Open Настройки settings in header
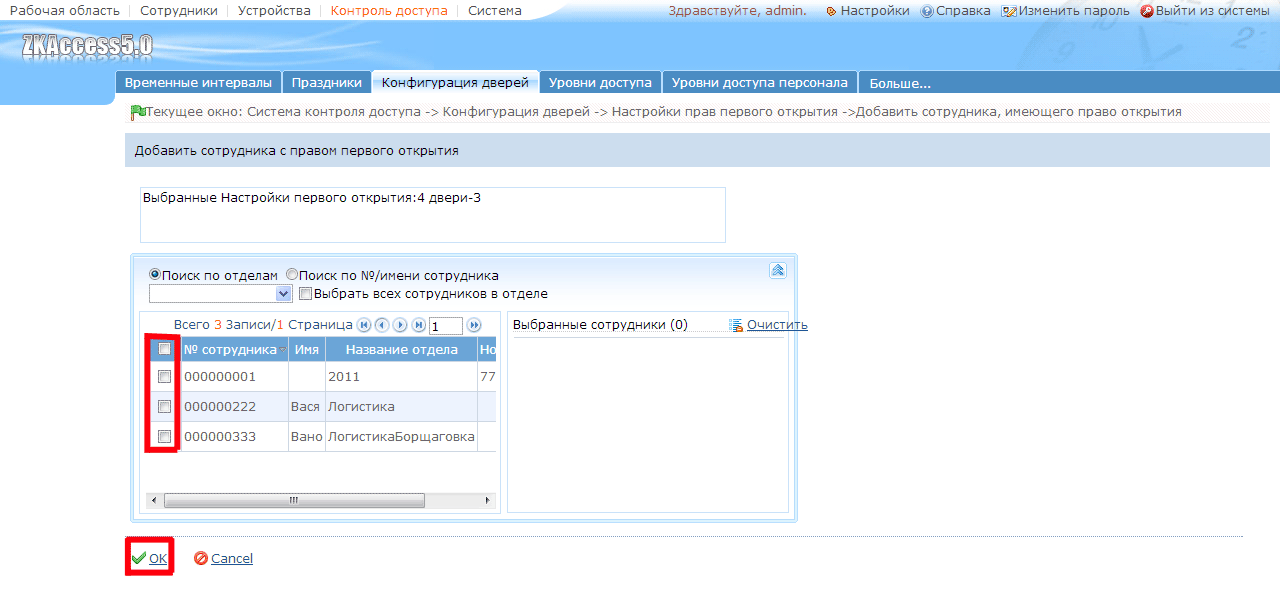 (x=868, y=11)
